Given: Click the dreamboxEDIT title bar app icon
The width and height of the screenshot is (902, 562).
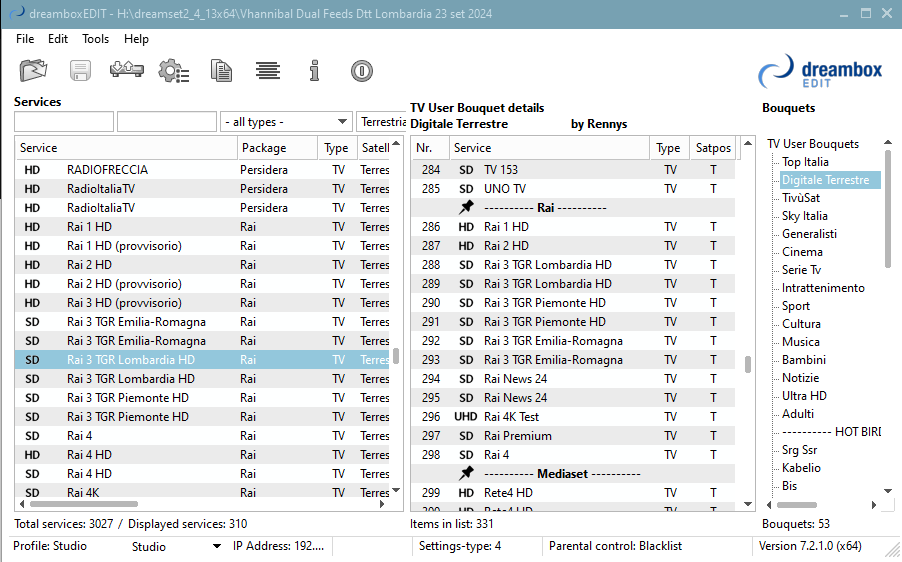Looking at the screenshot, I should [17, 13].
